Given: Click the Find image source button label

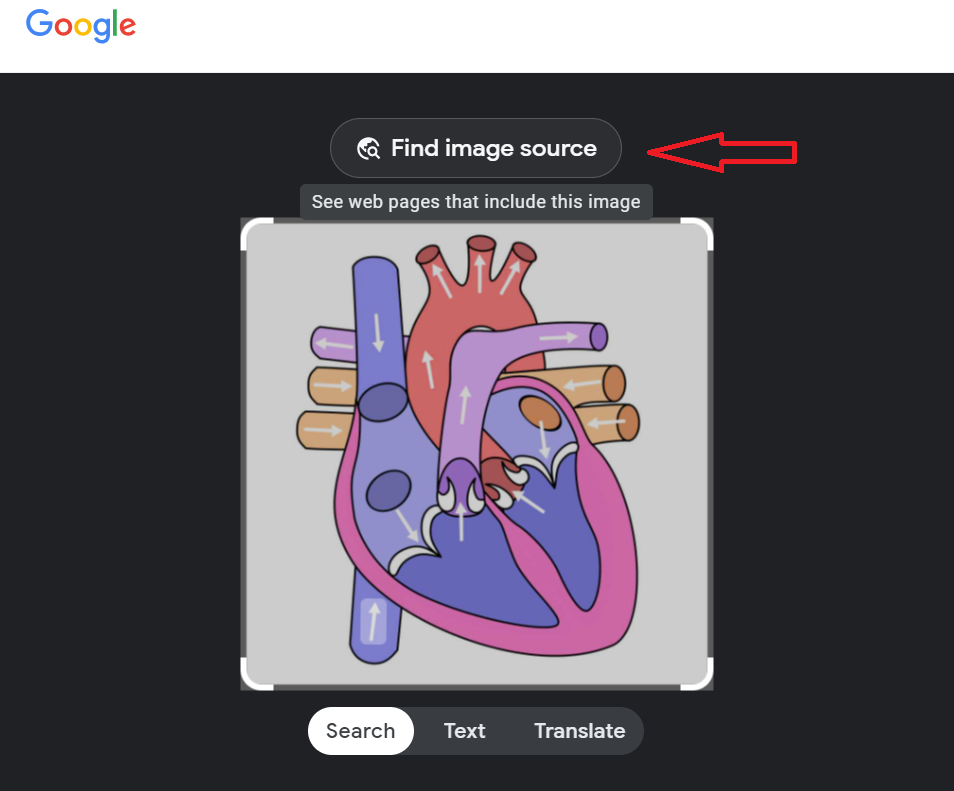Looking at the screenshot, I should 493,148.
